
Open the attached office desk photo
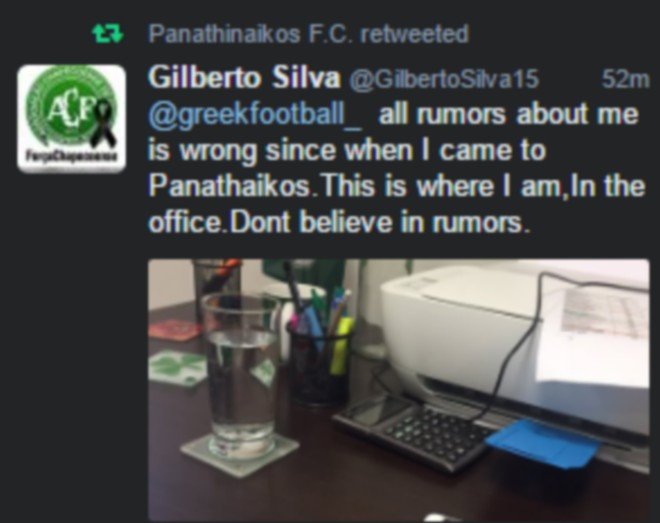(399, 390)
